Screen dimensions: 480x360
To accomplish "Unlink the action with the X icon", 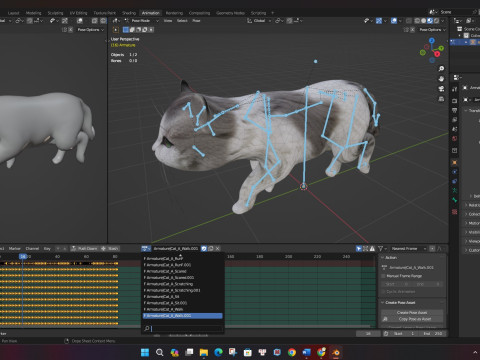I will (x=218, y=248).
